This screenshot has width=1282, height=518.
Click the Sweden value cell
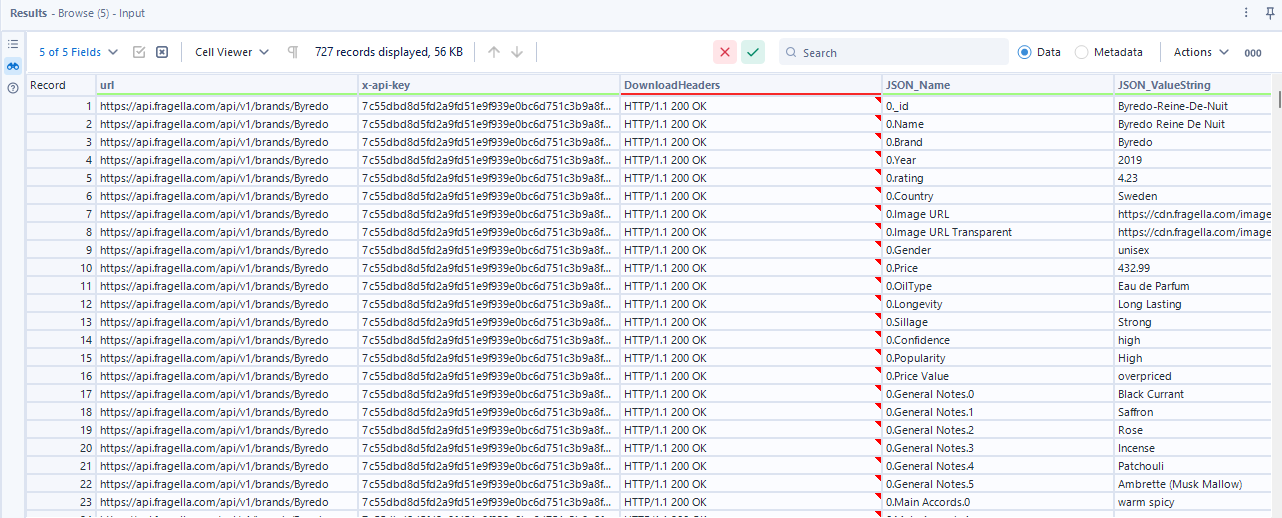pyautogui.click(x=1193, y=196)
